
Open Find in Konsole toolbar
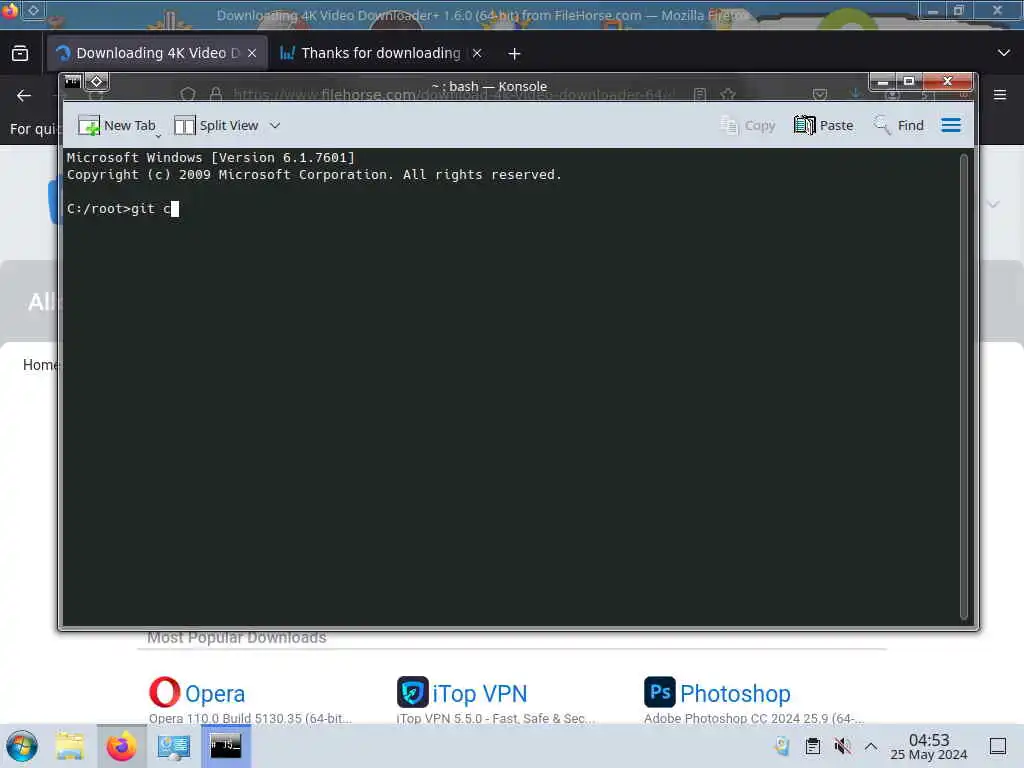[899, 125]
